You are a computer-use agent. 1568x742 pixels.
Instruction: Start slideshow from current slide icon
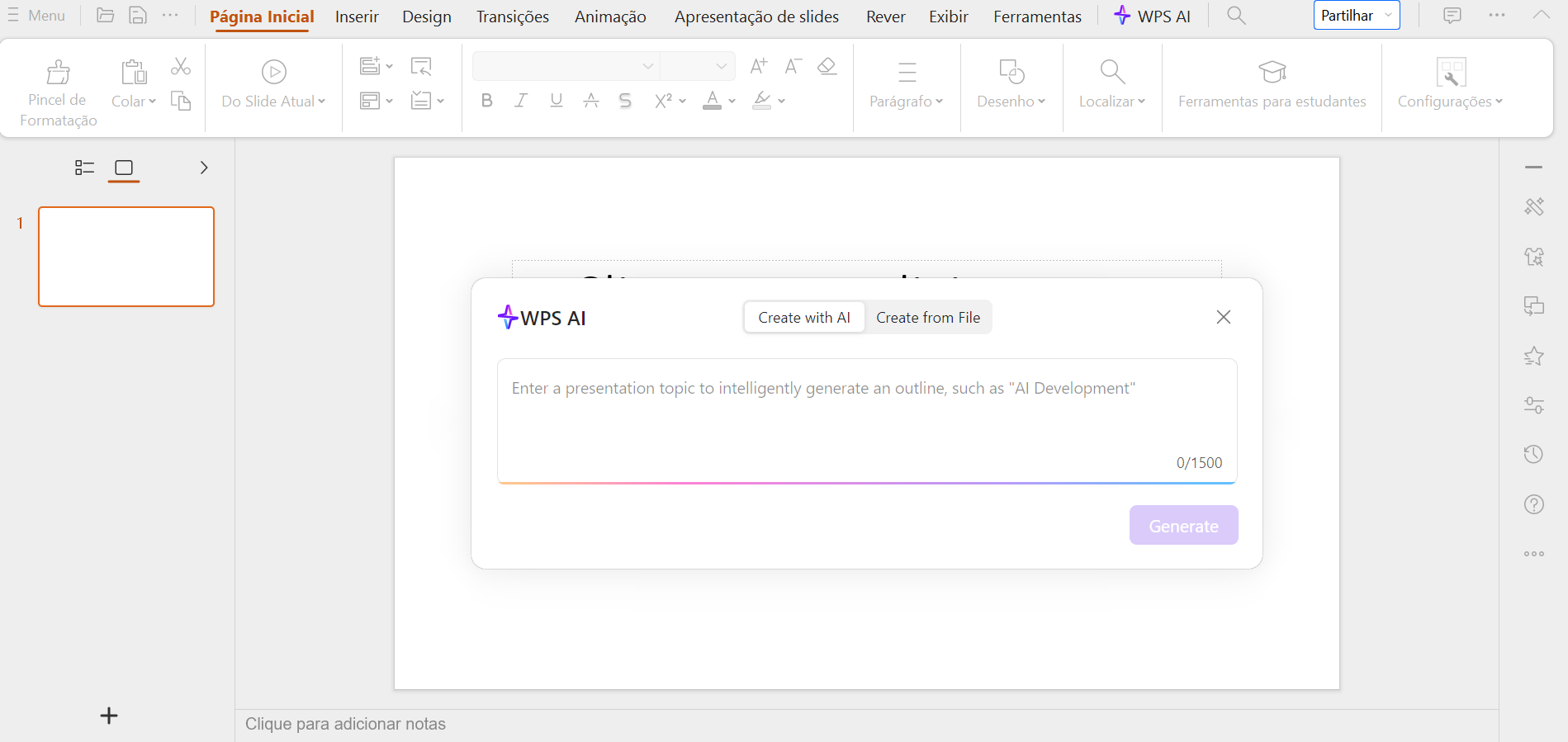[274, 72]
